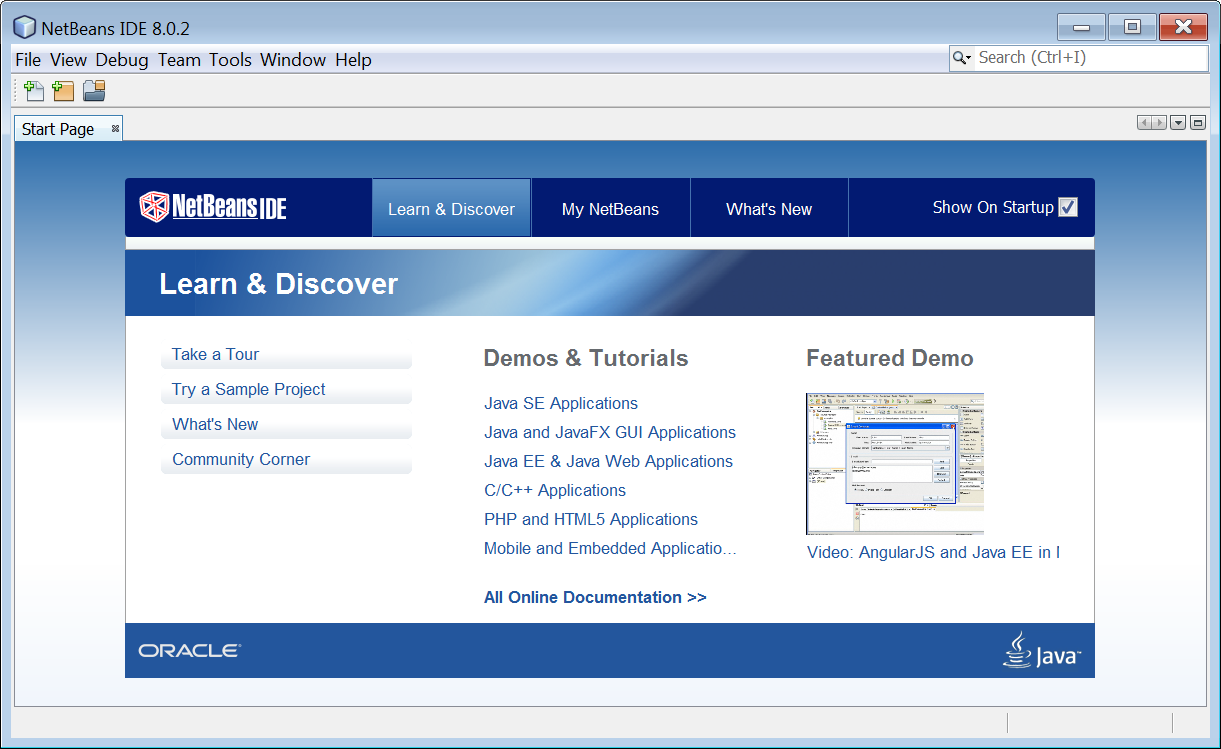
Task: Open the Debug menu
Action: click(x=122, y=60)
